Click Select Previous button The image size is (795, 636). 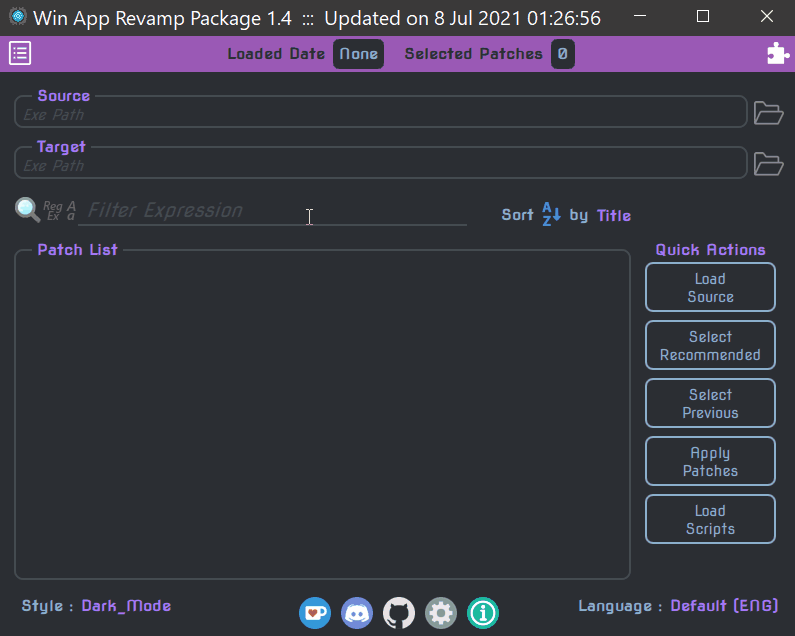[710, 403]
